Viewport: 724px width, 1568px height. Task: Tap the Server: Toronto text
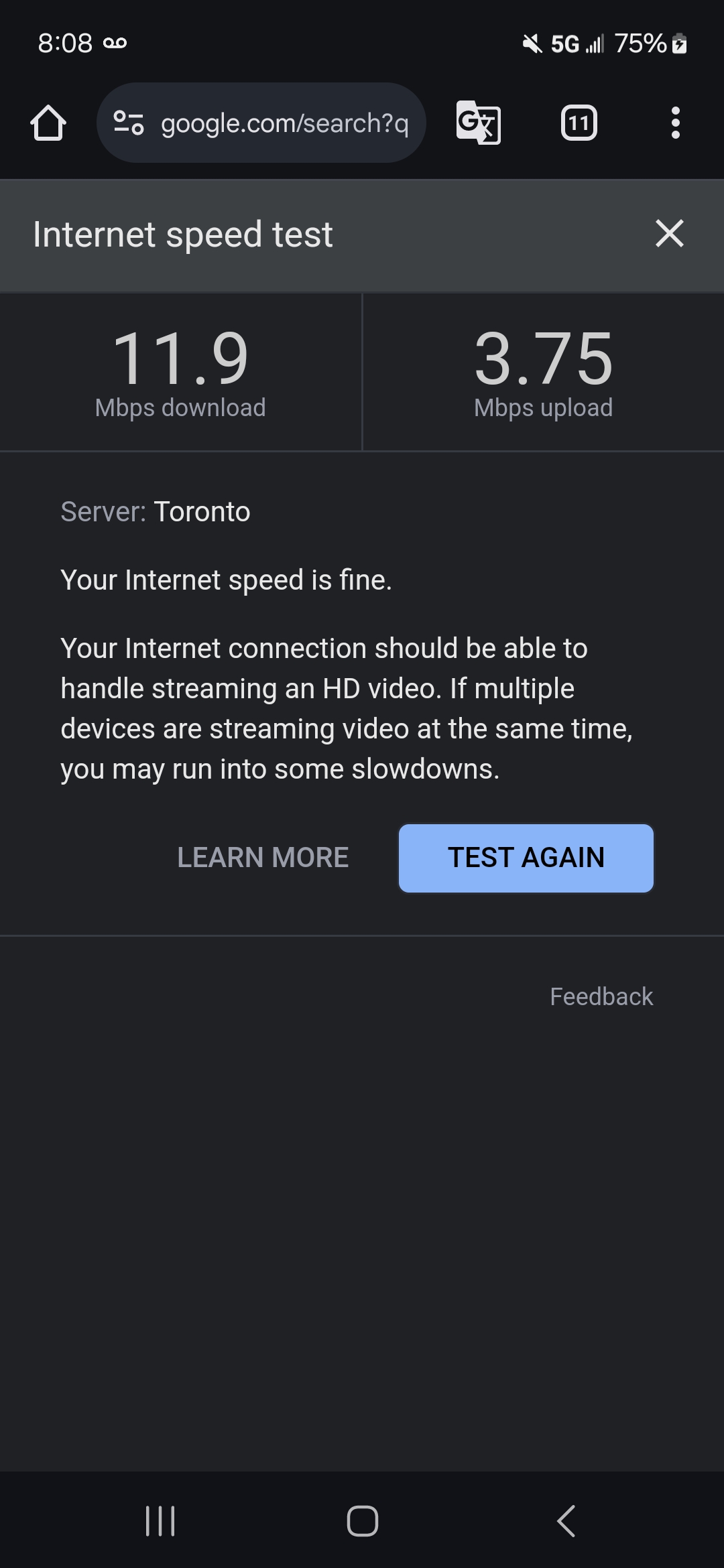pos(156,512)
